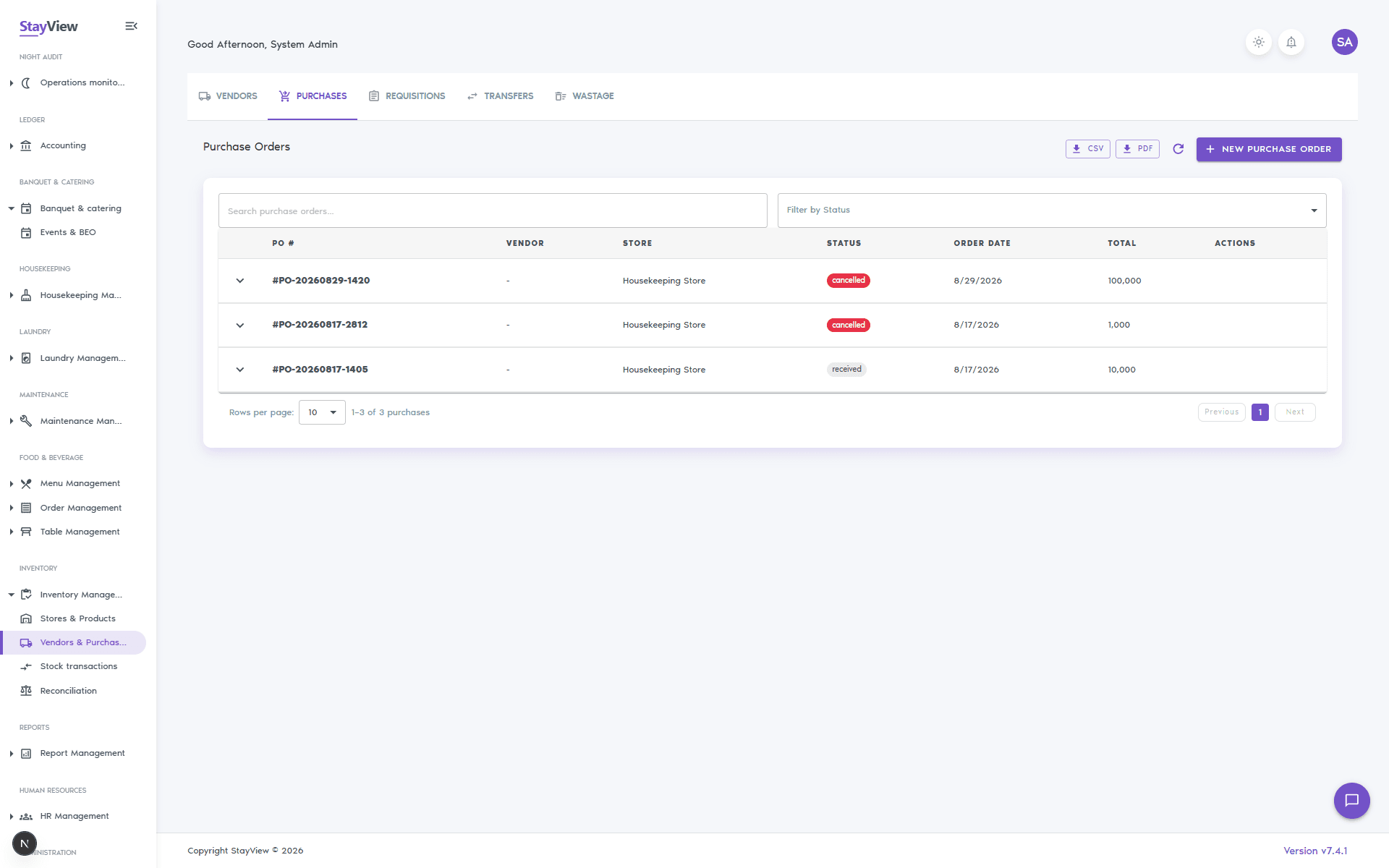Image resolution: width=1389 pixels, height=868 pixels.
Task: Switch to the Transfers tab
Action: click(500, 96)
